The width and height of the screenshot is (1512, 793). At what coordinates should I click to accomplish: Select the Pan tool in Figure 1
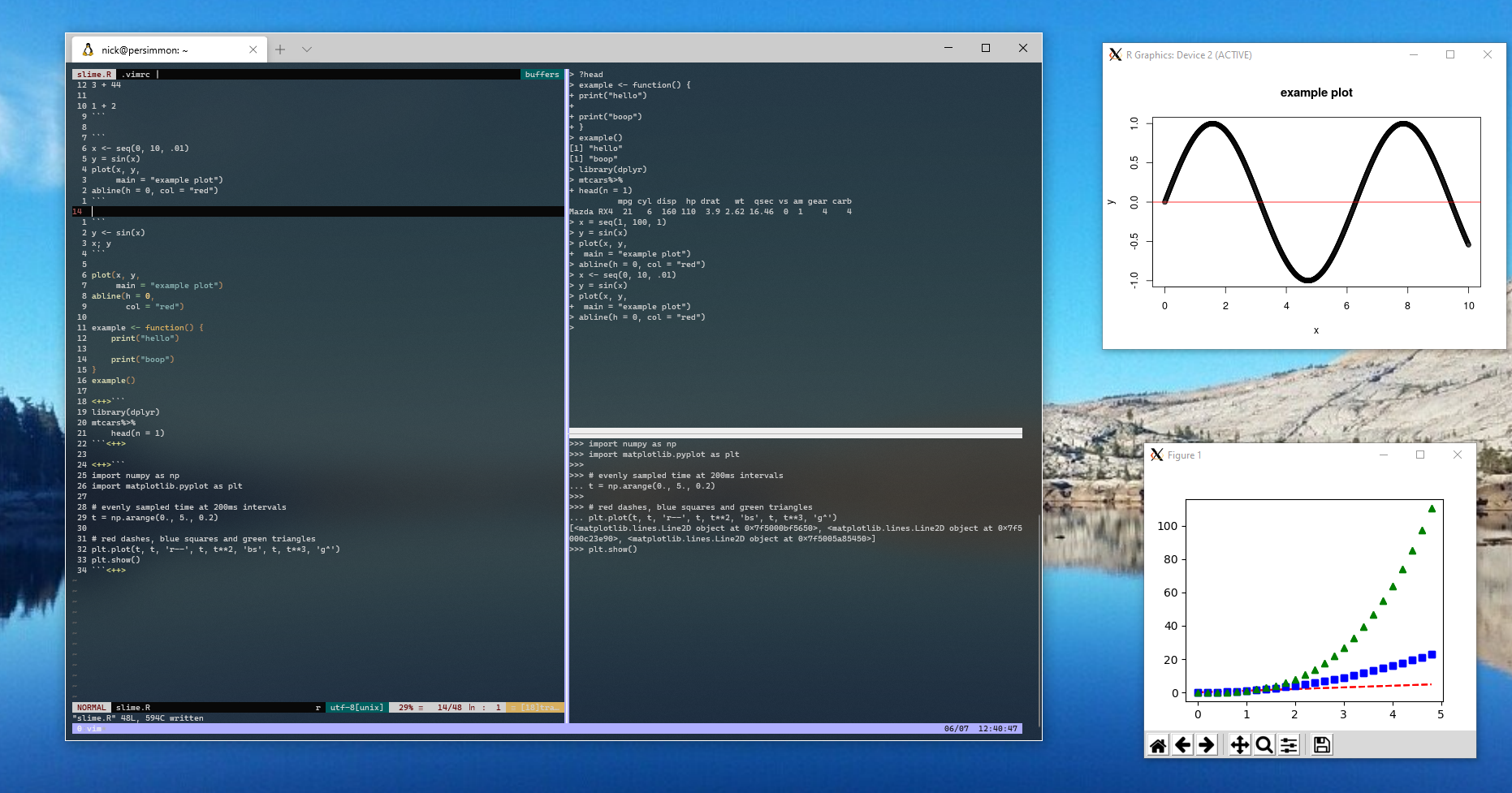(1240, 745)
